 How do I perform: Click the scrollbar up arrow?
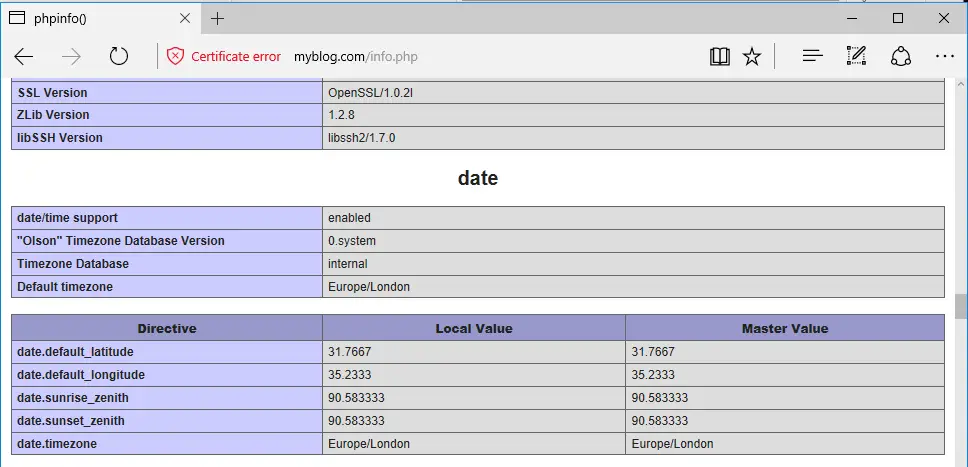point(960,85)
